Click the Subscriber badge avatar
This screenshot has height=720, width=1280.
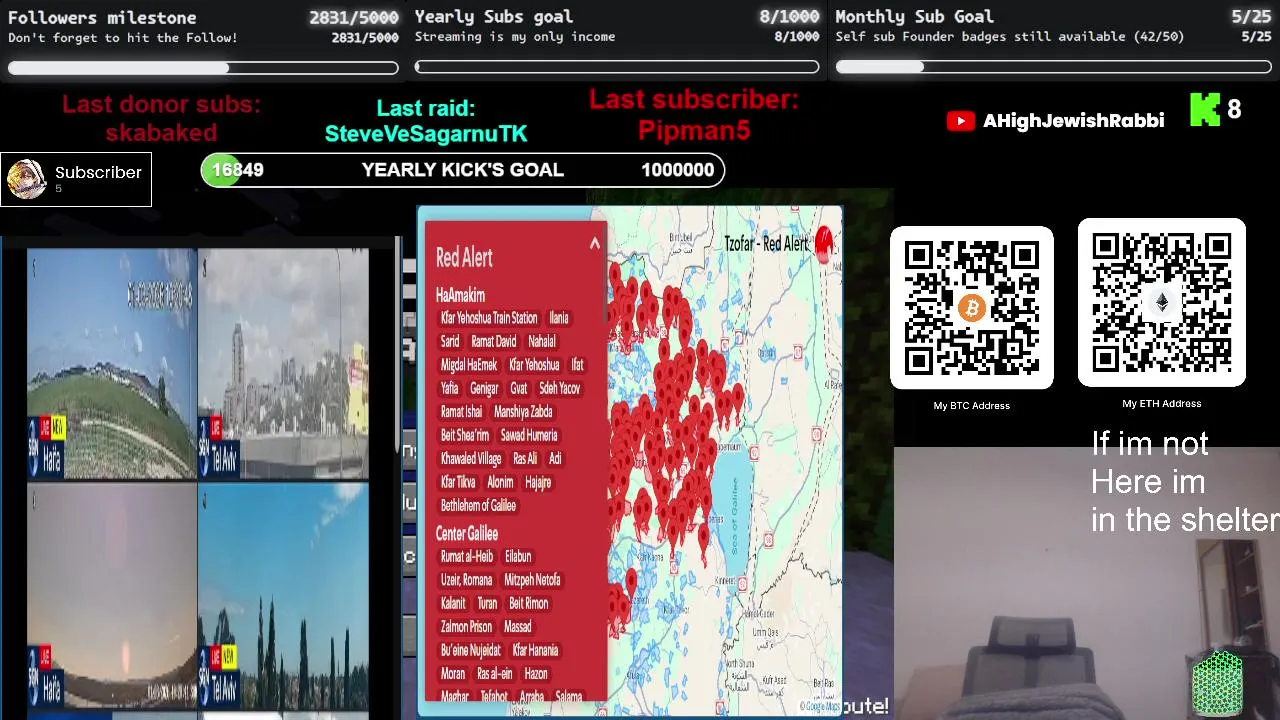(x=26, y=180)
